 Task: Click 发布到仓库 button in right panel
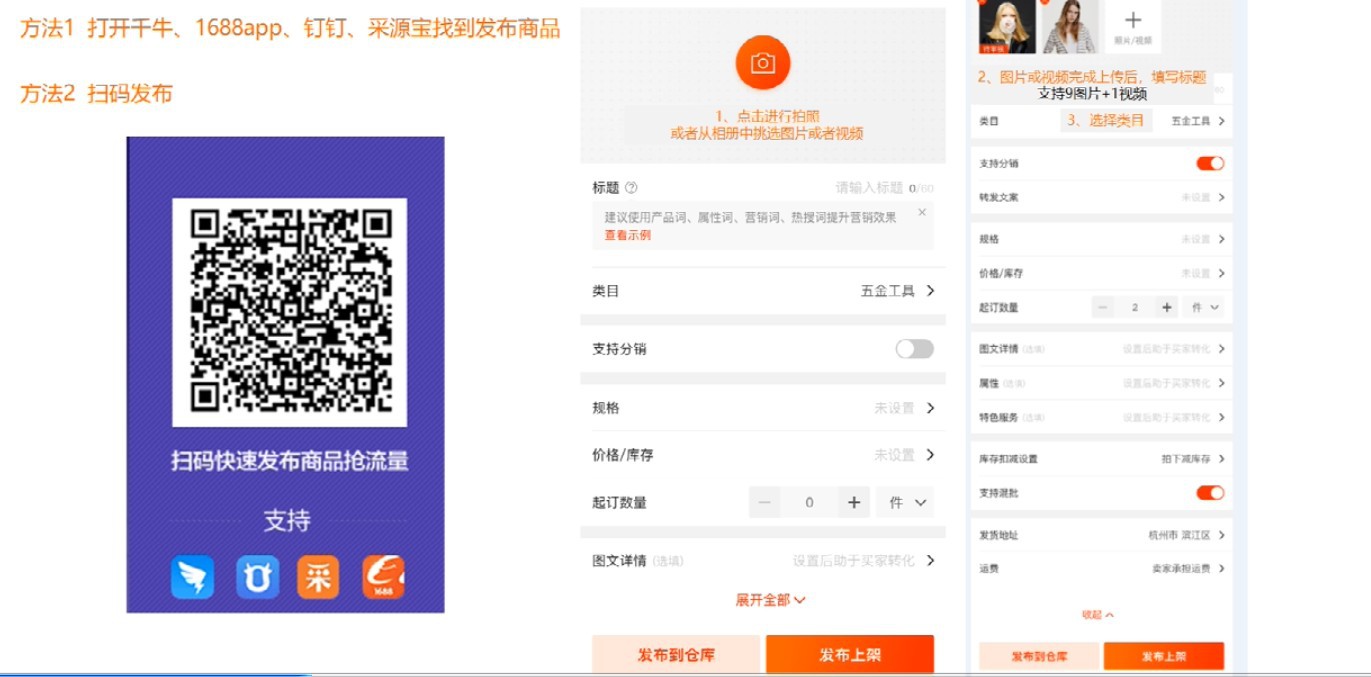click(x=1039, y=657)
